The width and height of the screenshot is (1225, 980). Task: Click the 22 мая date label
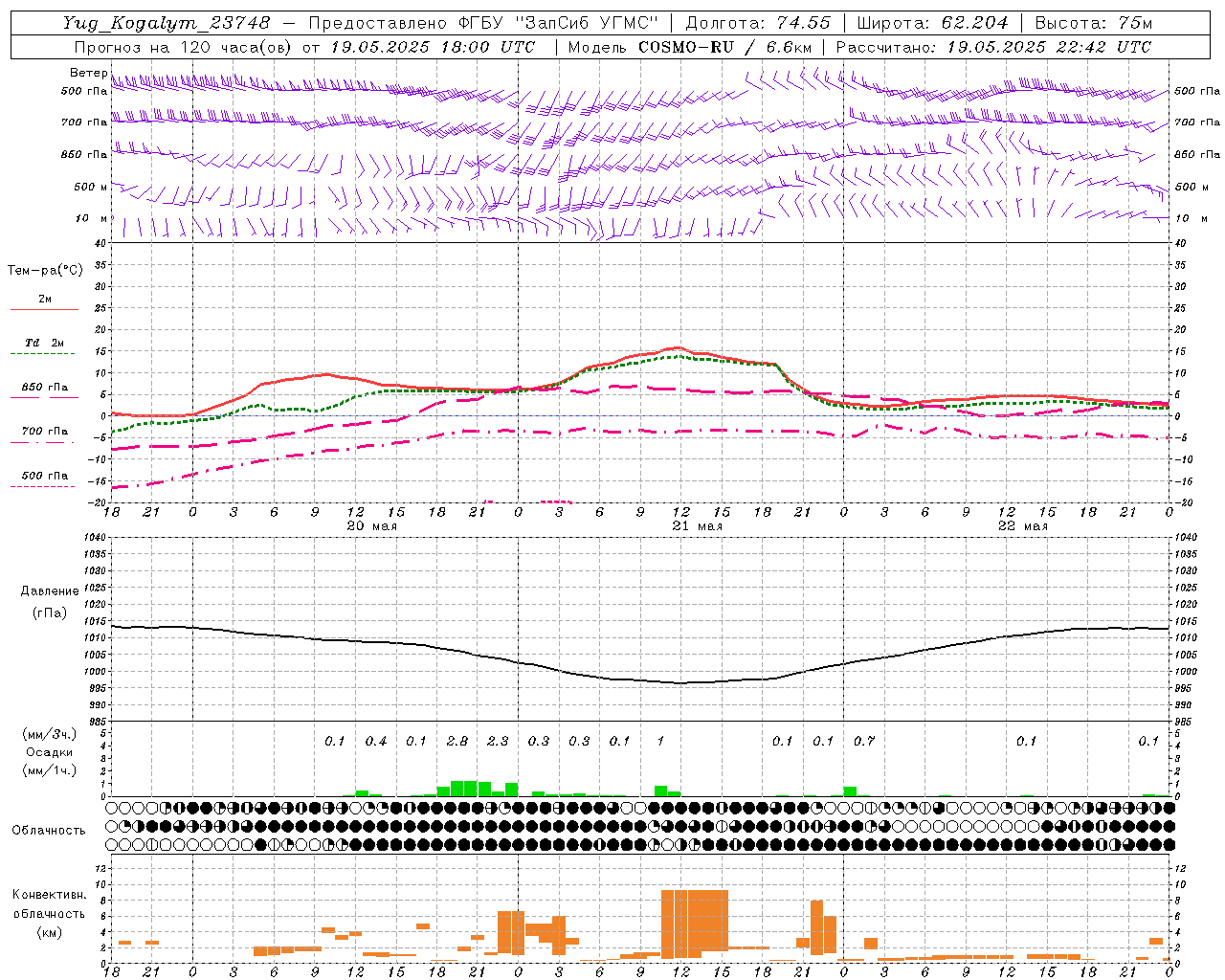(x=1023, y=526)
